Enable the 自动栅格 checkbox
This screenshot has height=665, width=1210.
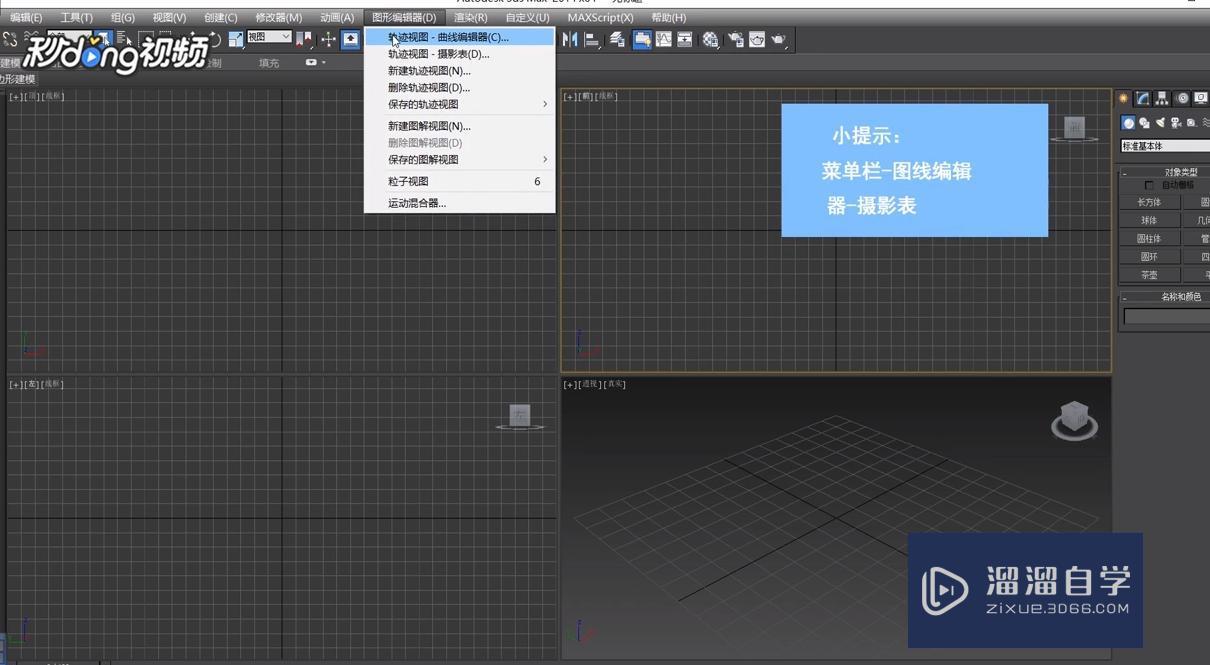click(1149, 185)
